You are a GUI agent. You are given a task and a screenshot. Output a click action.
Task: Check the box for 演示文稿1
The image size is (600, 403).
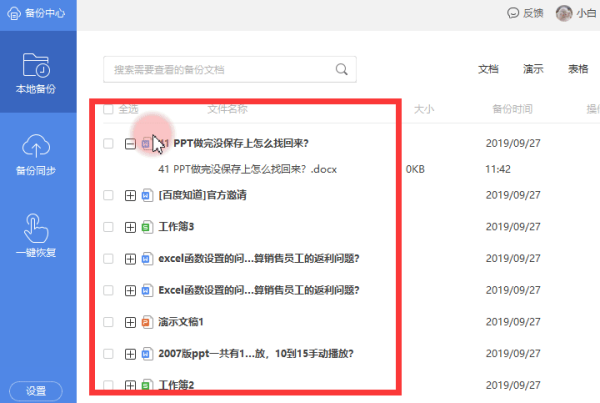[x=108, y=322]
